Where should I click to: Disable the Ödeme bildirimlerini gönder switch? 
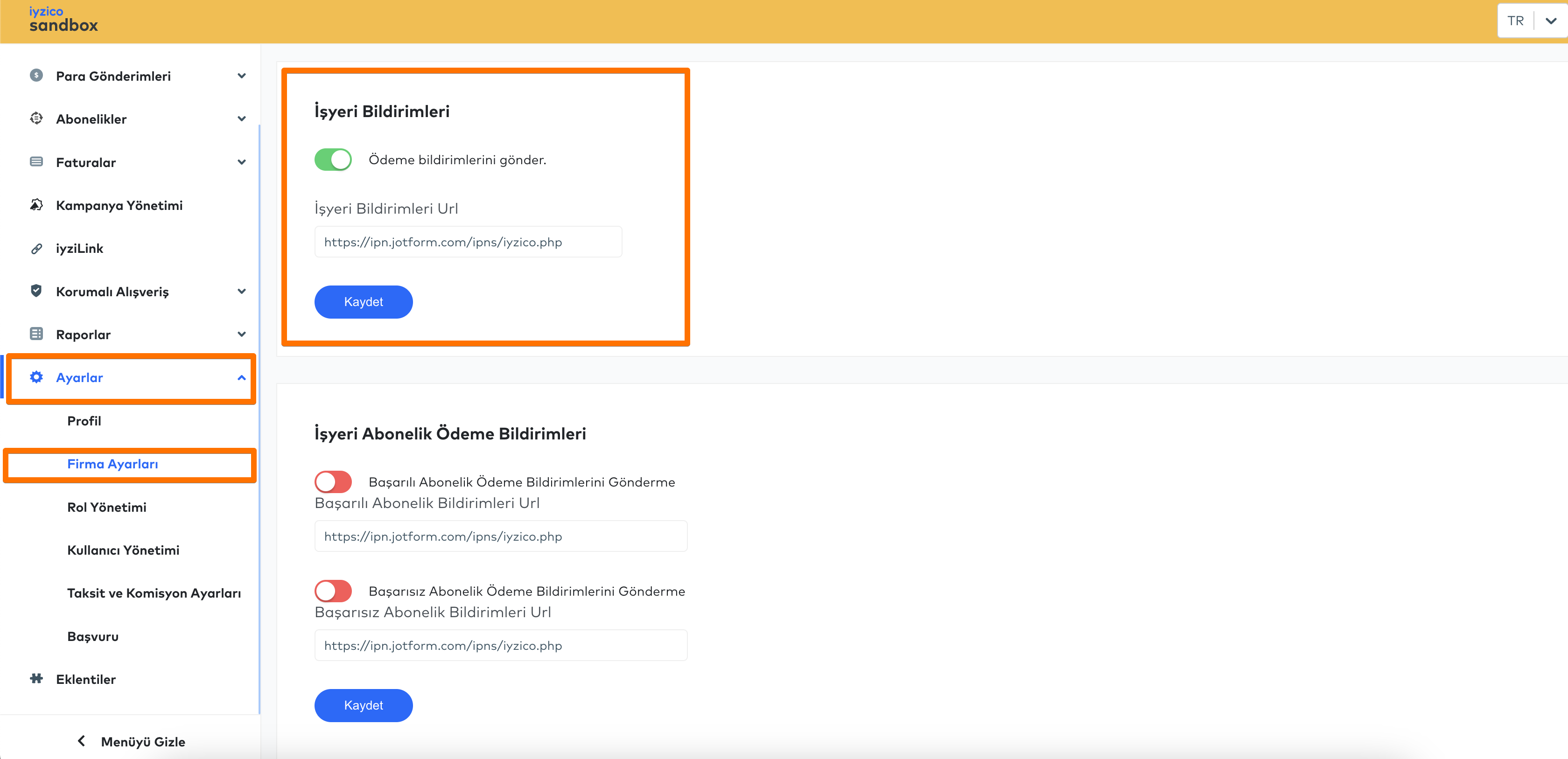click(x=333, y=160)
